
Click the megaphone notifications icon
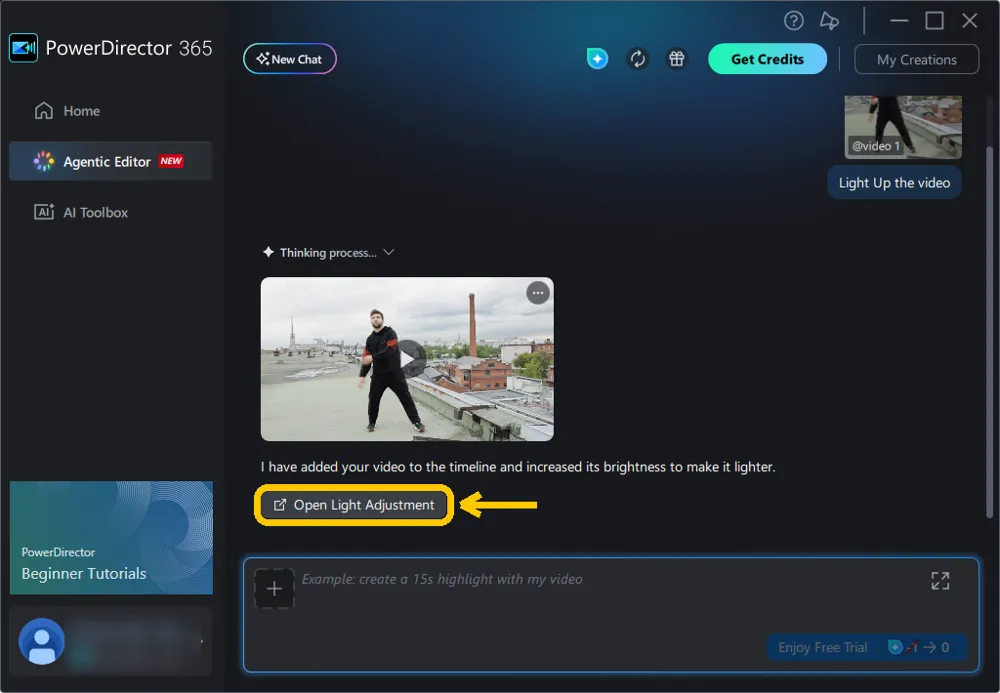[x=829, y=21]
